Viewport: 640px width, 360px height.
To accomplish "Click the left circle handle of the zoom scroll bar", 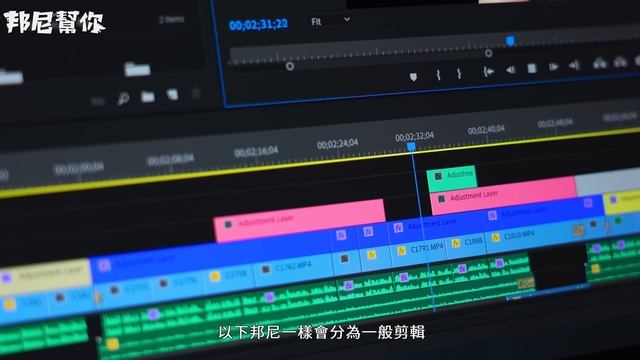I will click(x=289, y=66).
